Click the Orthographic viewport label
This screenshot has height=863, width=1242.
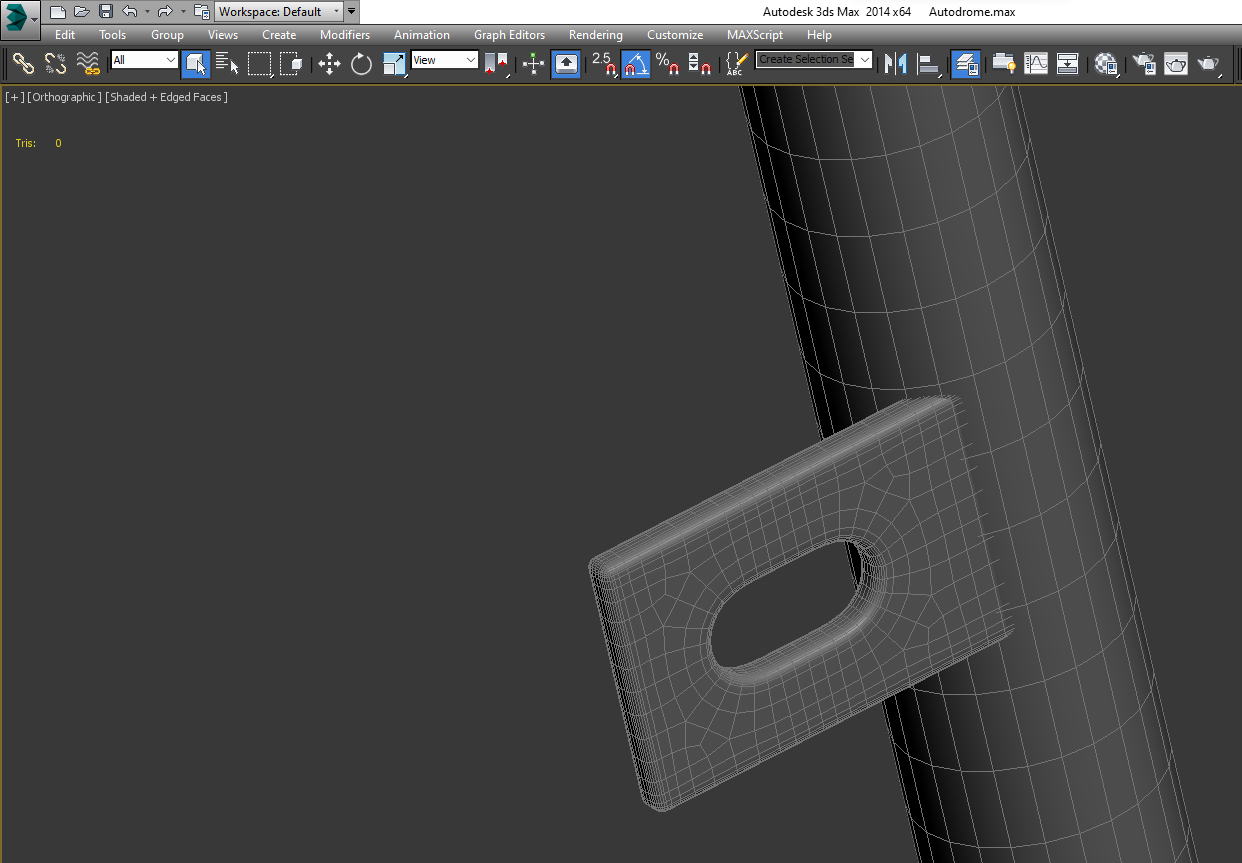tap(64, 97)
